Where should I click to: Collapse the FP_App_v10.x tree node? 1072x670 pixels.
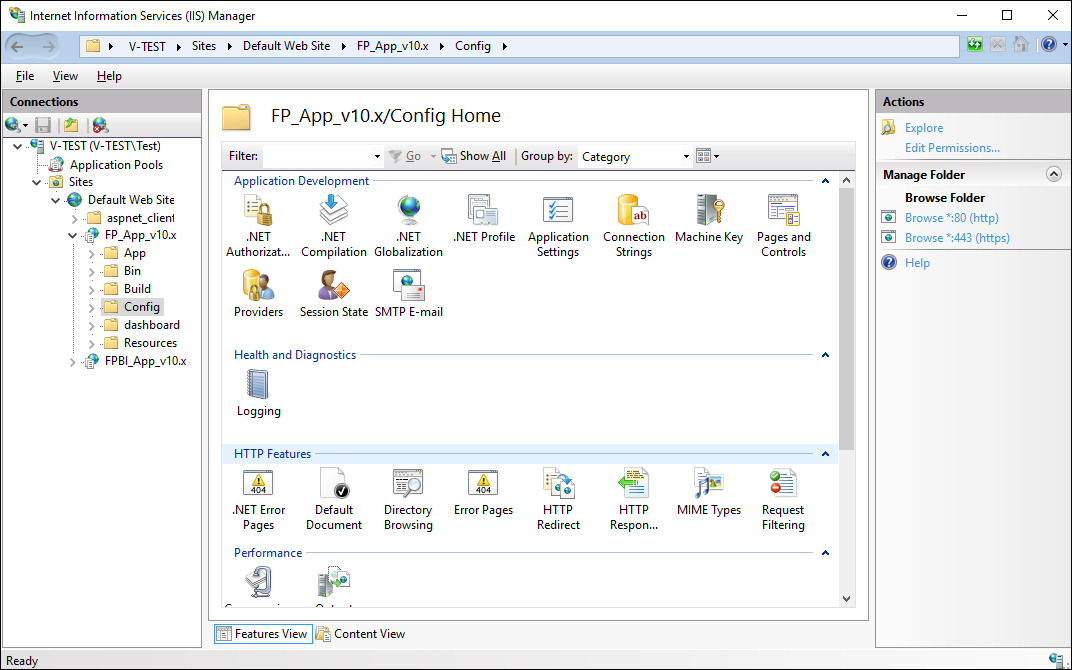(72, 235)
